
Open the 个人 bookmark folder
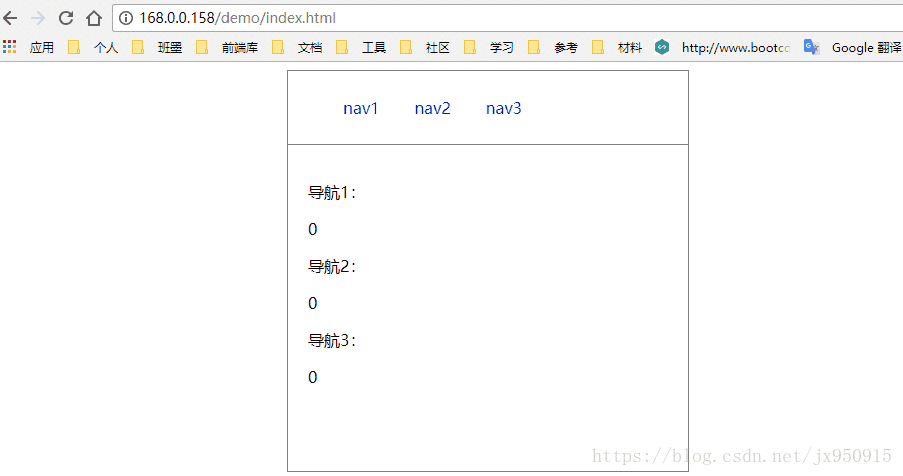(x=93, y=47)
